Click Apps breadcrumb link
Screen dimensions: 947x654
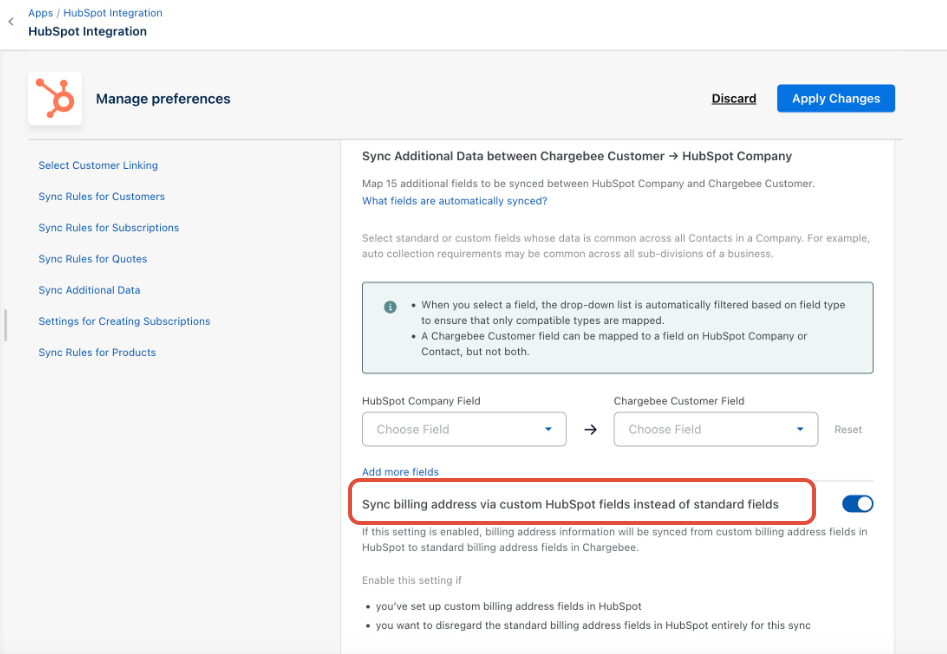[x=40, y=13]
